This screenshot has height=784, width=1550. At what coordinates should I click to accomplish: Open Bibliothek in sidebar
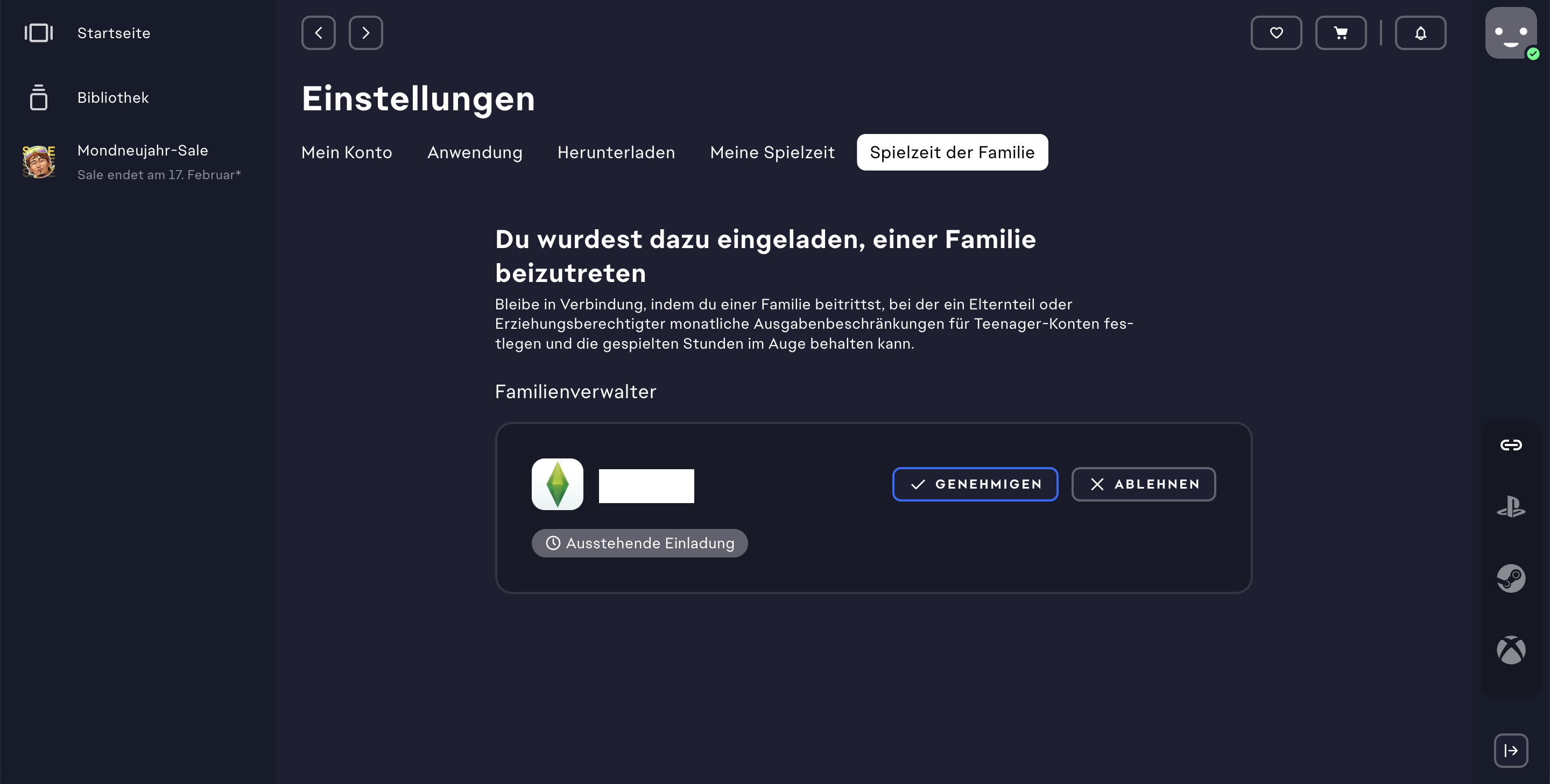tap(112, 97)
